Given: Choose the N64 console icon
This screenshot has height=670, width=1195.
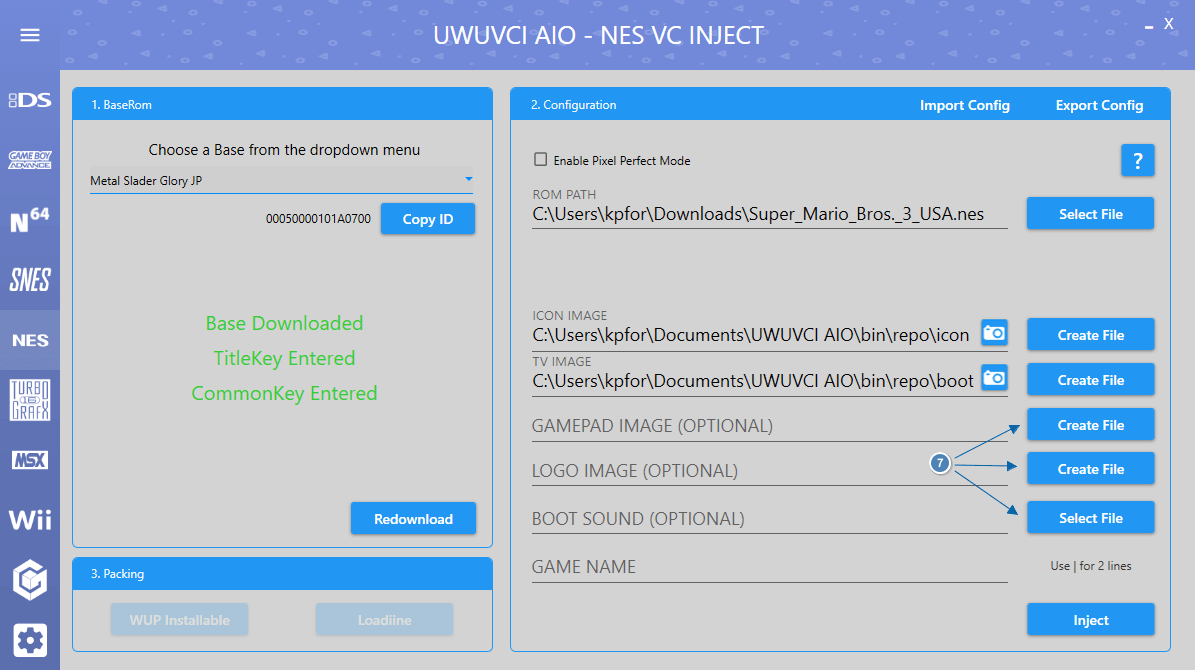Looking at the screenshot, I should tap(30, 220).
